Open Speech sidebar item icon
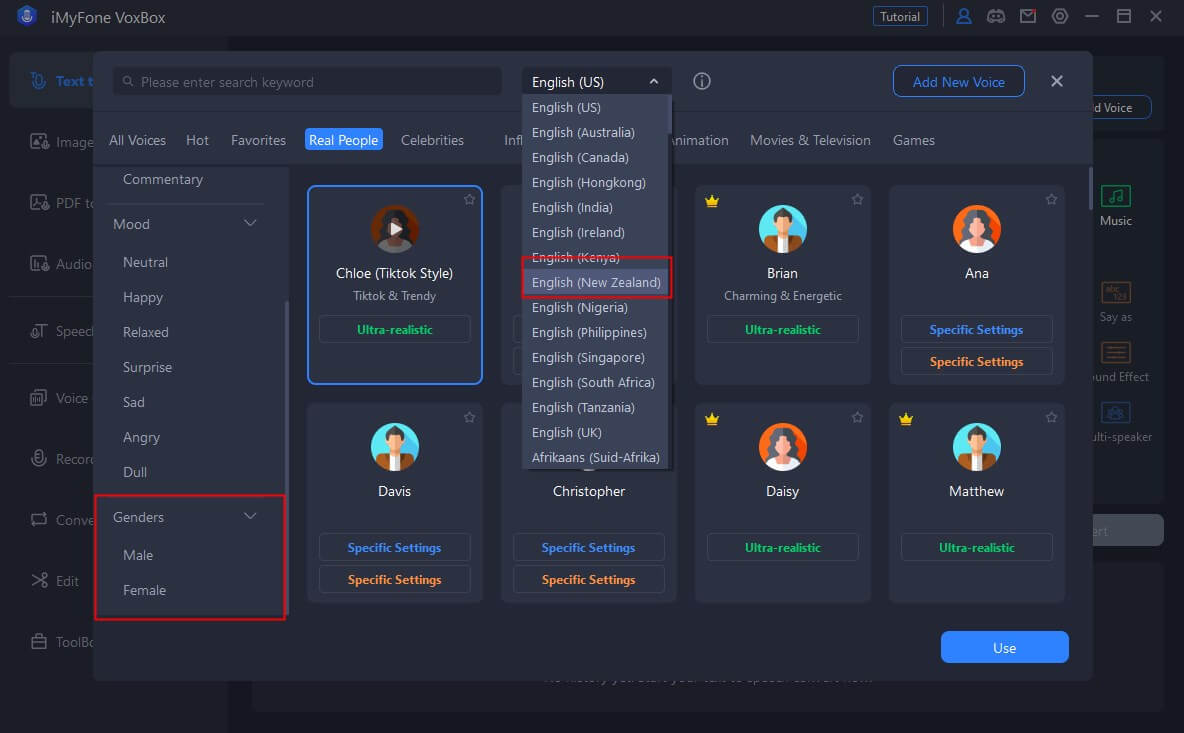 39,331
